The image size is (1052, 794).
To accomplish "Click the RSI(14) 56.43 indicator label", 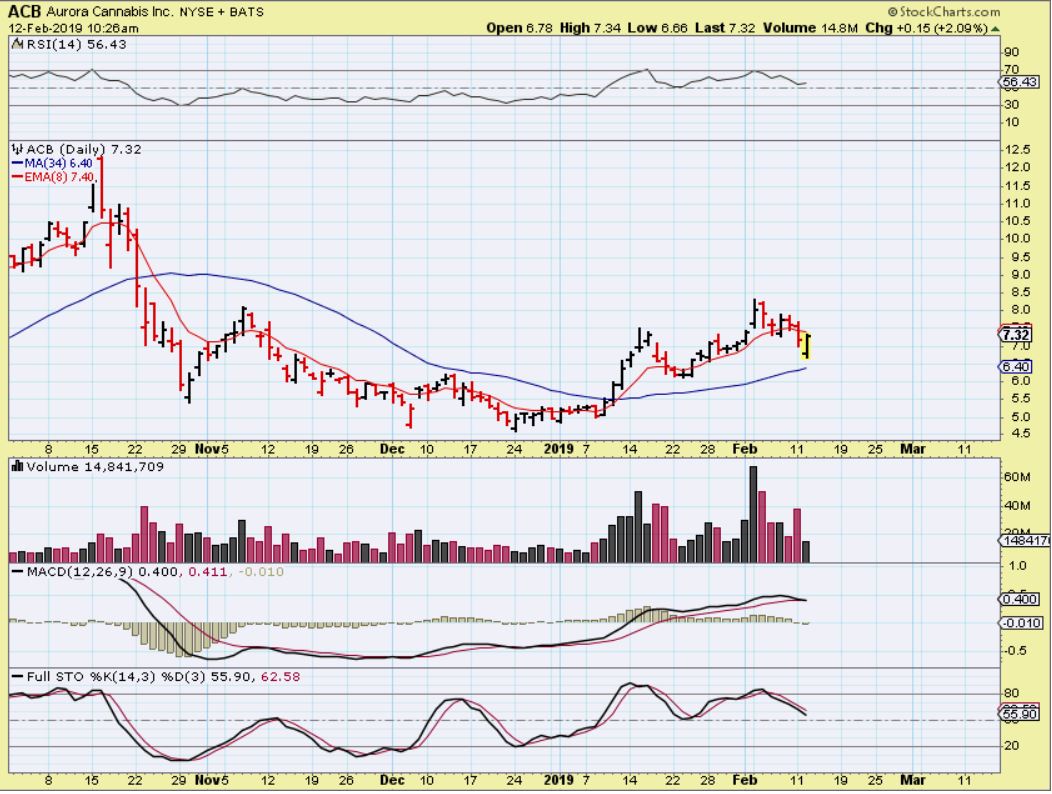I will (76, 44).
